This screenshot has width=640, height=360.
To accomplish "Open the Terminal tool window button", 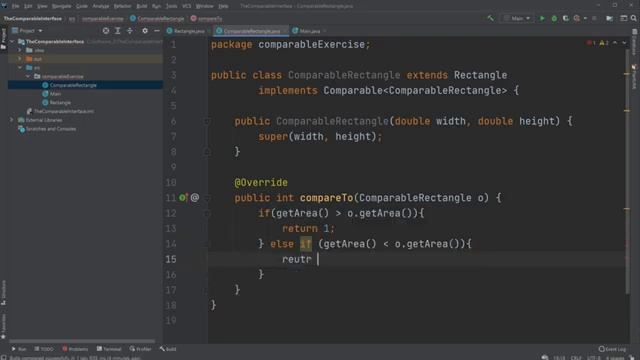I will click(x=109, y=349).
